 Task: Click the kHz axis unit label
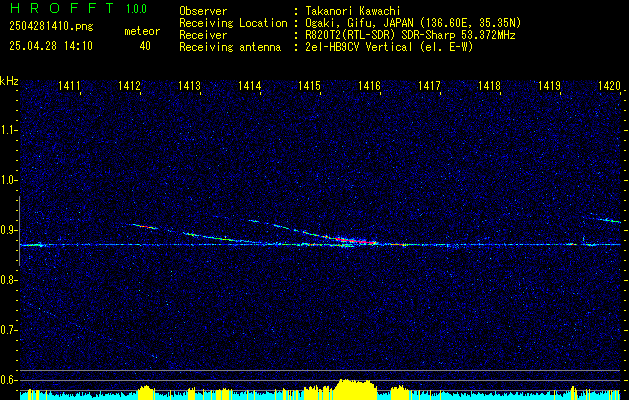coord(9,81)
